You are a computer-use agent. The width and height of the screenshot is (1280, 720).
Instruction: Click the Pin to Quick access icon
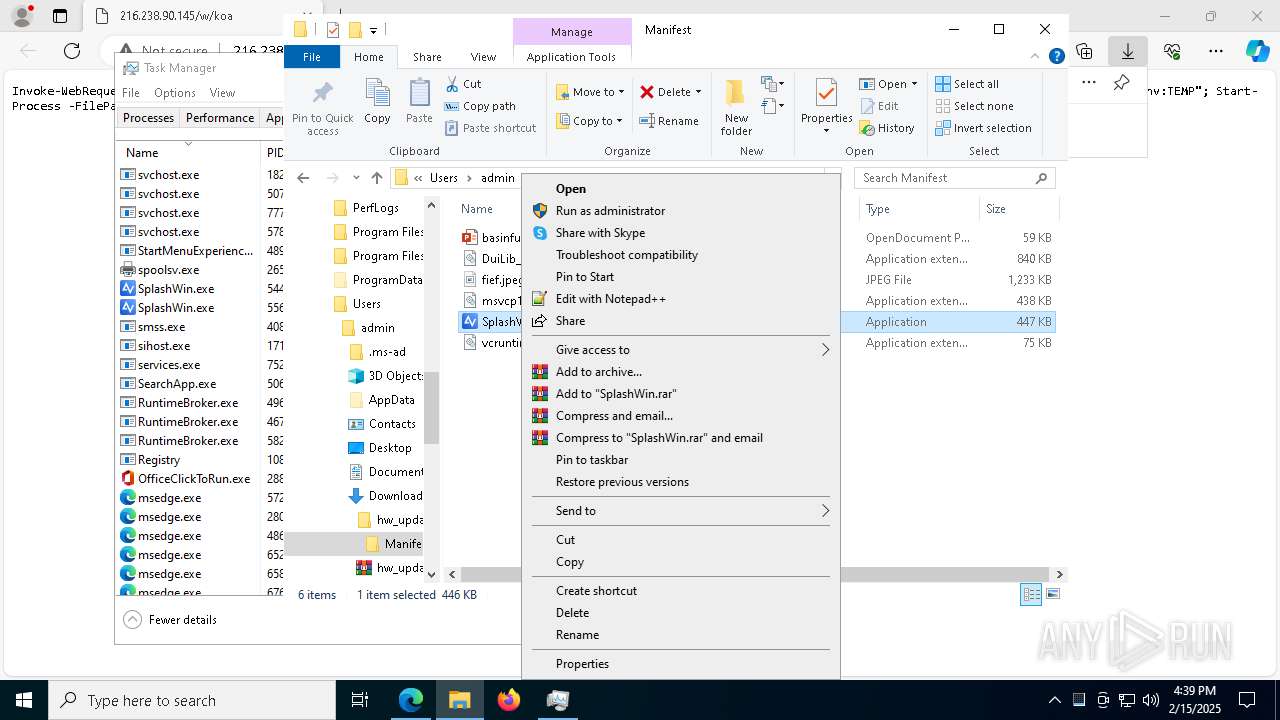tap(322, 93)
